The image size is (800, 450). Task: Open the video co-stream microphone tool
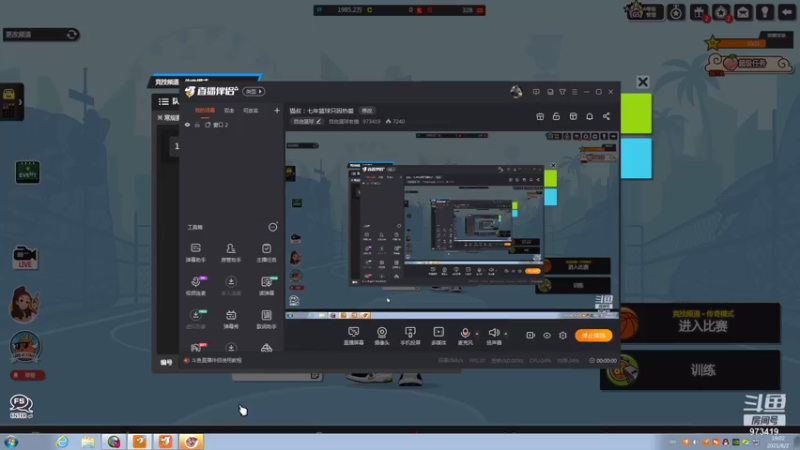tap(195, 286)
